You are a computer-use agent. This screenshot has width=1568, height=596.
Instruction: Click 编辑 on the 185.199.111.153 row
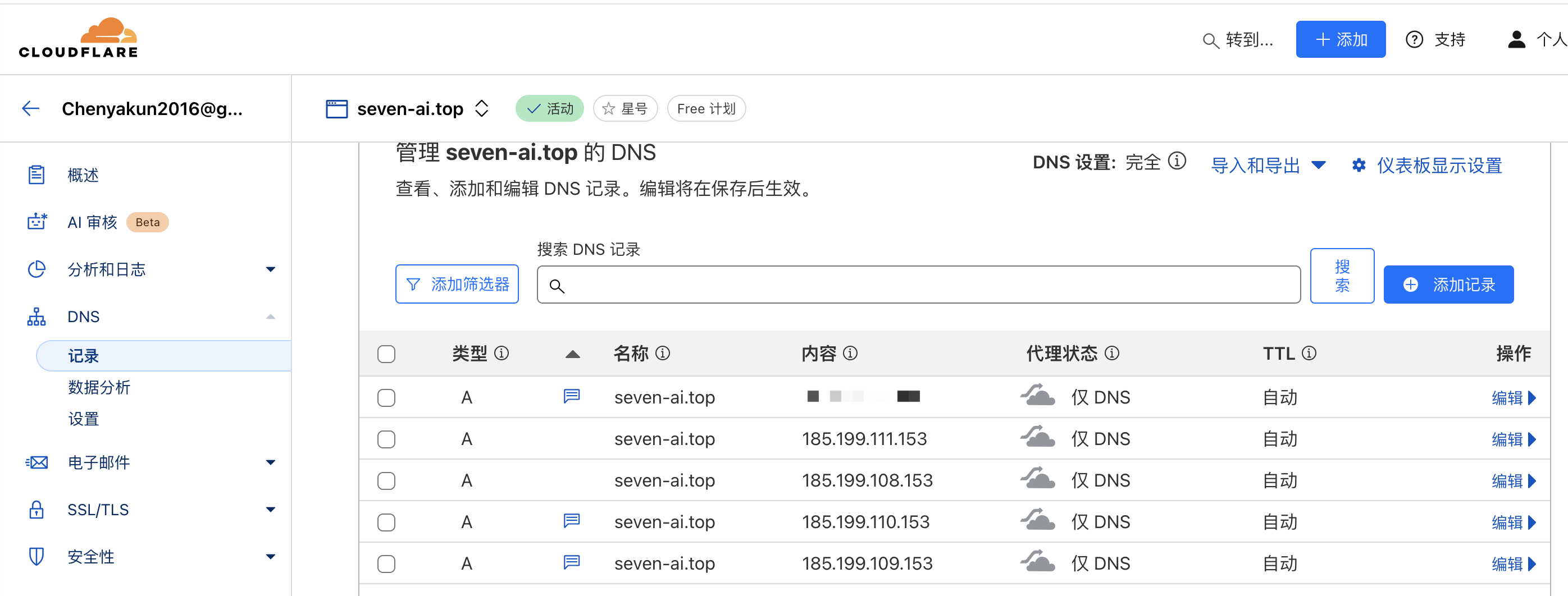point(1514,439)
